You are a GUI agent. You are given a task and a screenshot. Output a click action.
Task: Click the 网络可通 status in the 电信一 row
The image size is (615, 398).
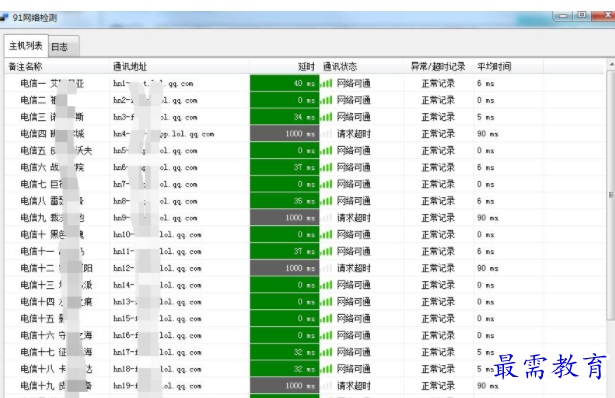354,84
